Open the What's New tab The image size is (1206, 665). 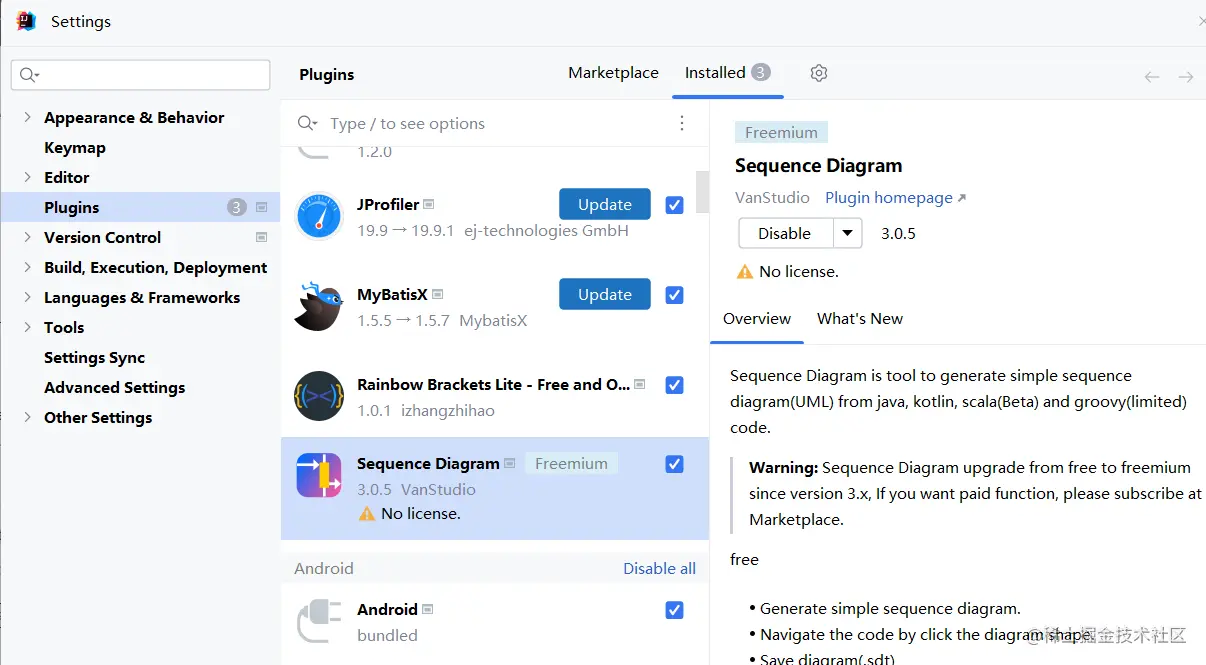pos(860,319)
